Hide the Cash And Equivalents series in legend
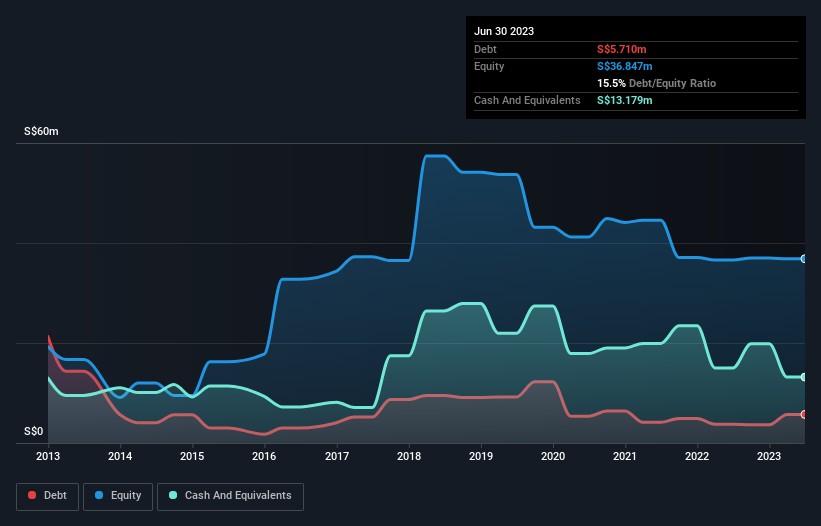This screenshot has width=821, height=526. point(230,495)
